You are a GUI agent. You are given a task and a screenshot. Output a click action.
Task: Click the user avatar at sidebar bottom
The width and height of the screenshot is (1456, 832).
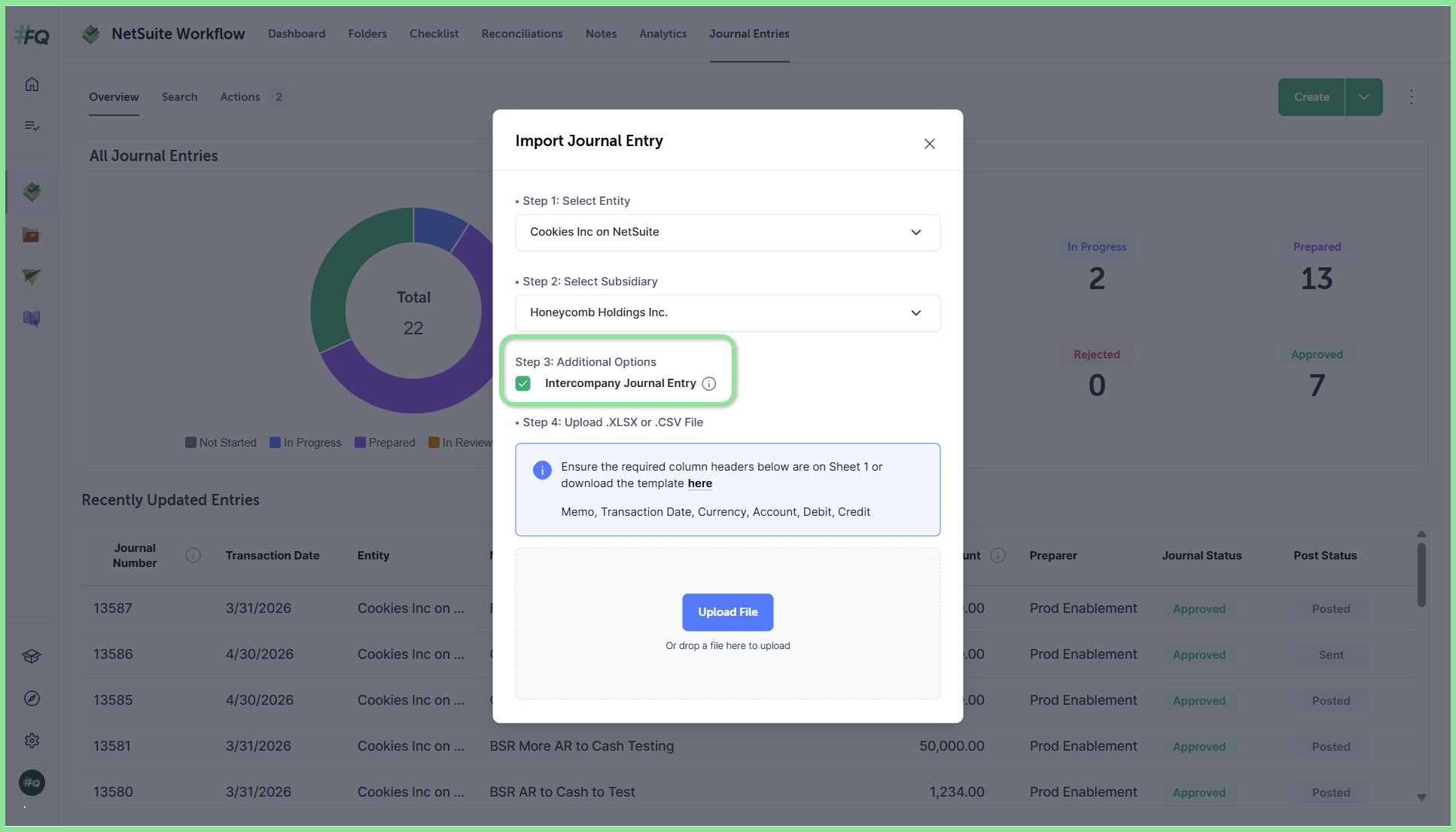coord(32,783)
